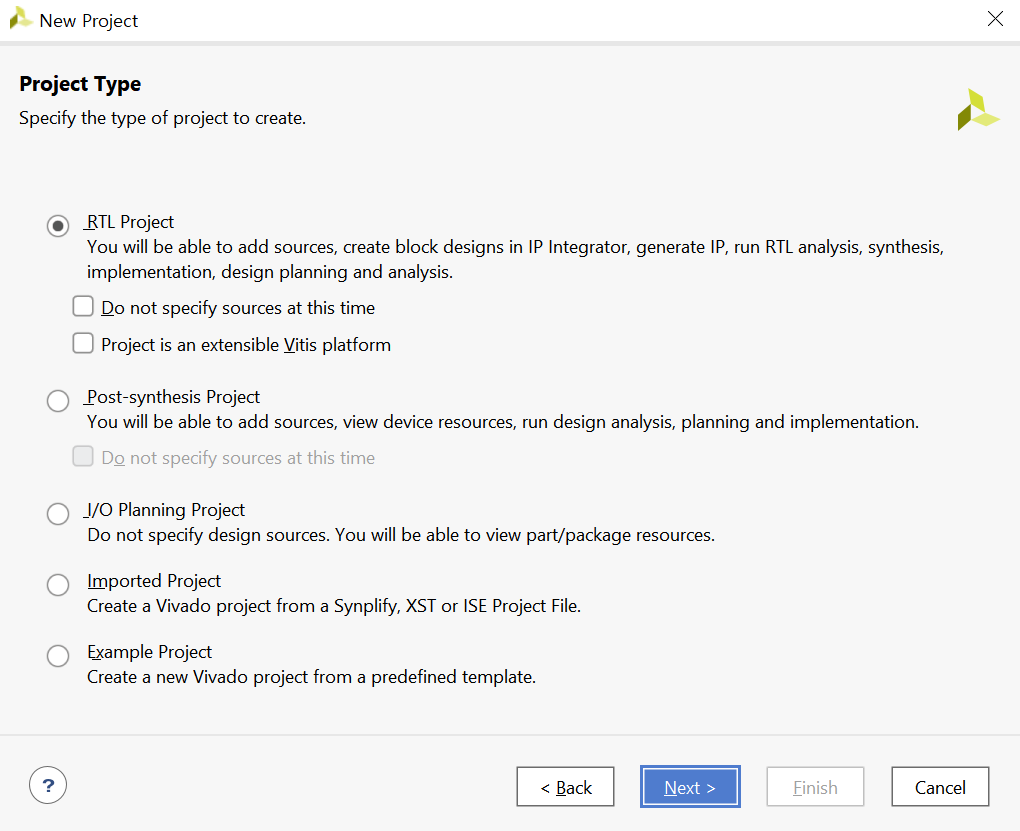Click disabled 'Do not specify sources' under Post-synthesis
Screen dimensions: 1020x831
[x=83, y=456]
